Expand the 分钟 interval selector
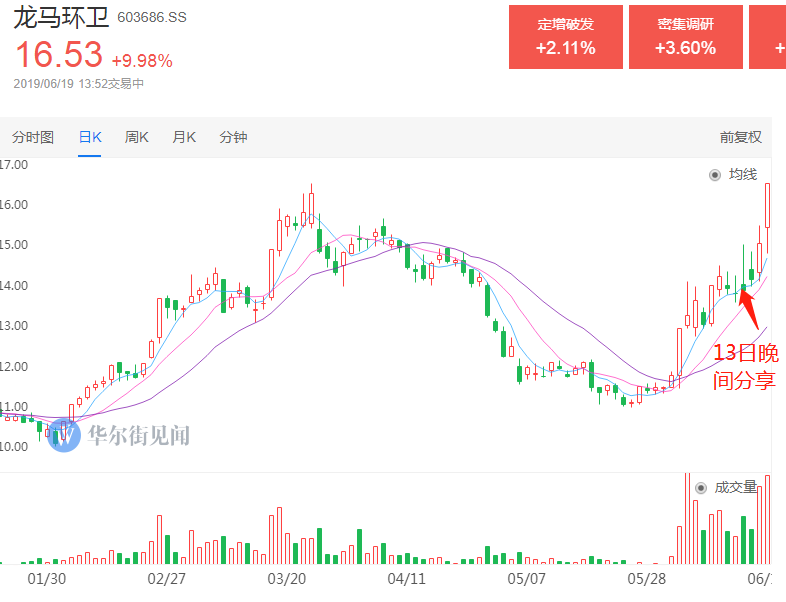The image size is (786, 602). click(x=233, y=137)
